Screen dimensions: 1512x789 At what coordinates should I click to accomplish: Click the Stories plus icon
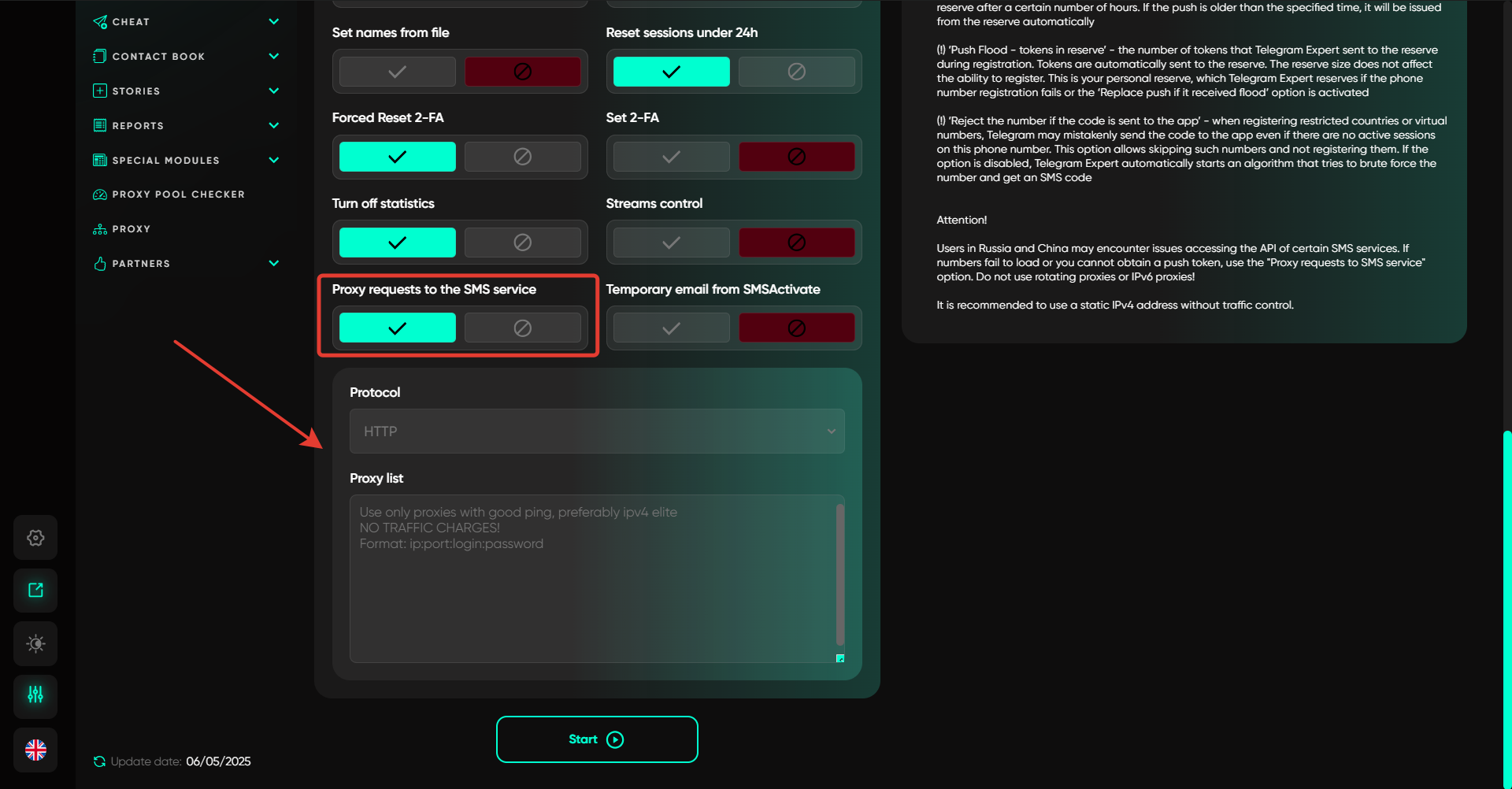[x=100, y=91]
